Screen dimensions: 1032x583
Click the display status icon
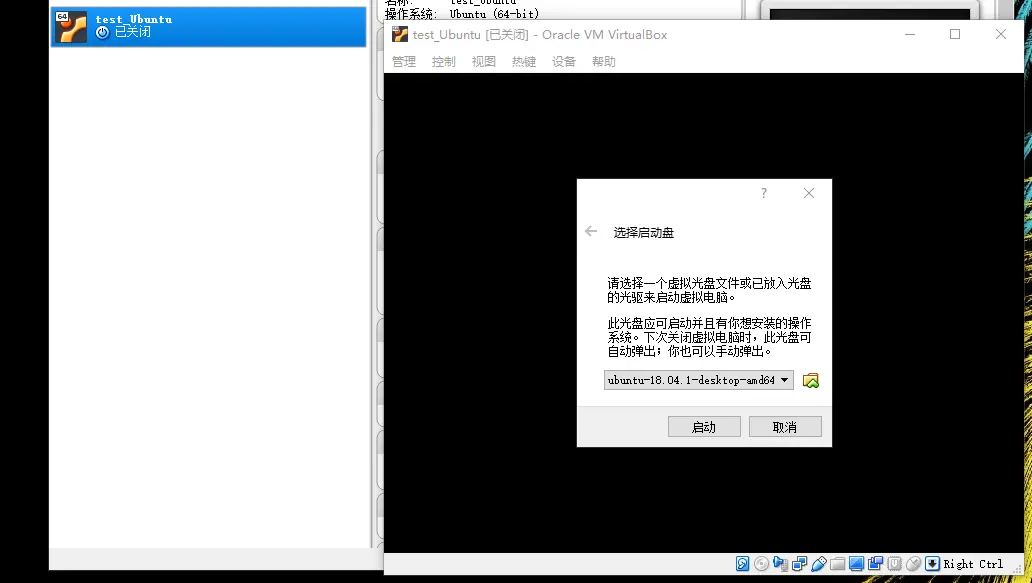(x=856, y=563)
